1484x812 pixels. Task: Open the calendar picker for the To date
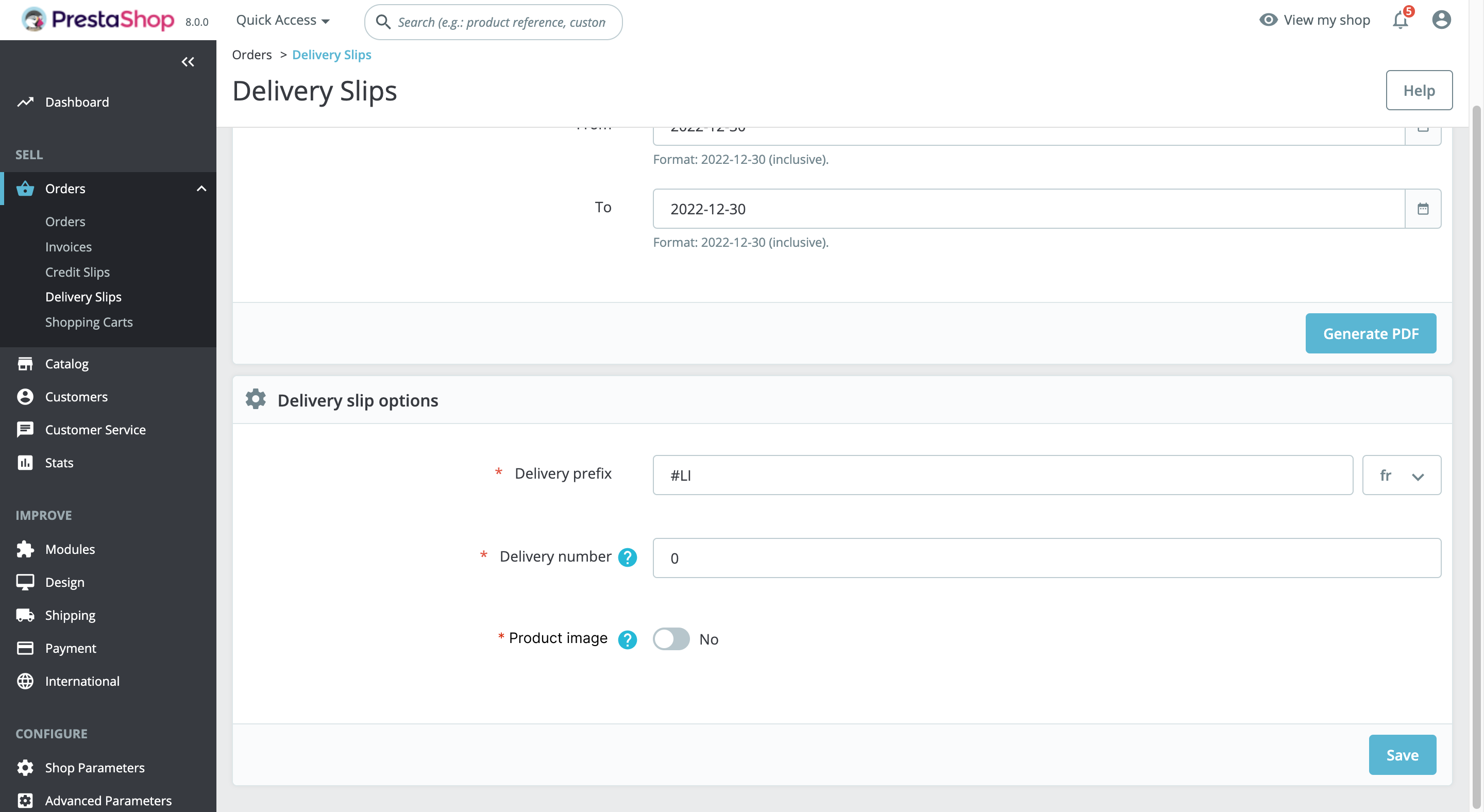click(1423, 209)
